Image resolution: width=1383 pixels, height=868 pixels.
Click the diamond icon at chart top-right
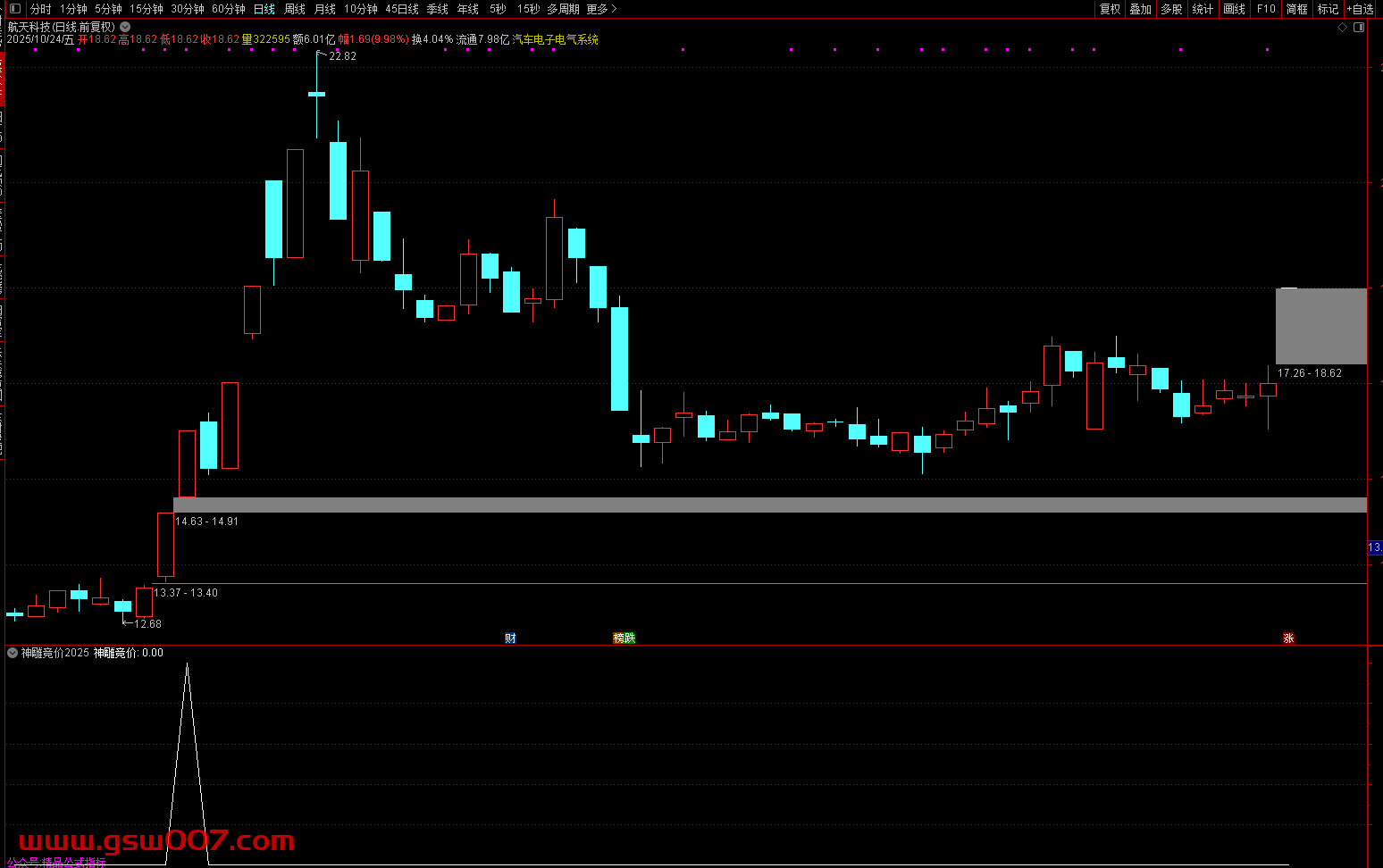point(1342,28)
